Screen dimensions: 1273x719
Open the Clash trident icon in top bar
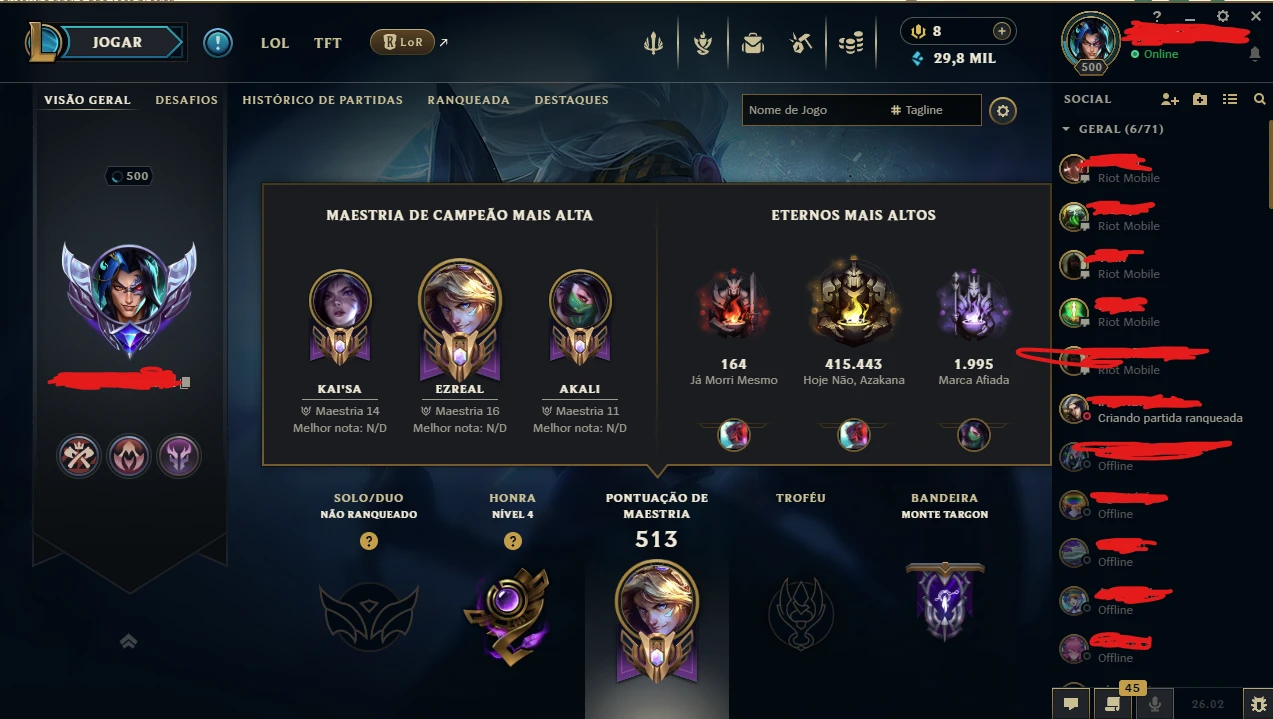pos(653,43)
